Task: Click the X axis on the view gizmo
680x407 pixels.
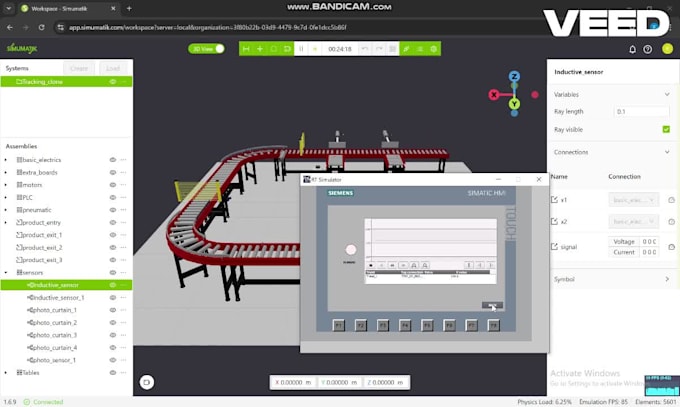Action: (494, 95)
